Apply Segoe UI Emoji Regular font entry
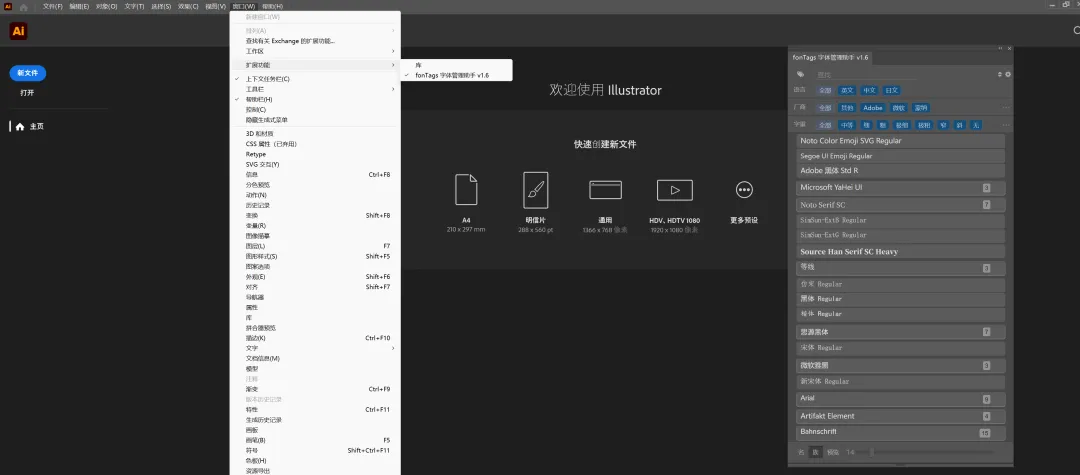The height and width of the screenshot is (475, 1080). tap(900, 156)
